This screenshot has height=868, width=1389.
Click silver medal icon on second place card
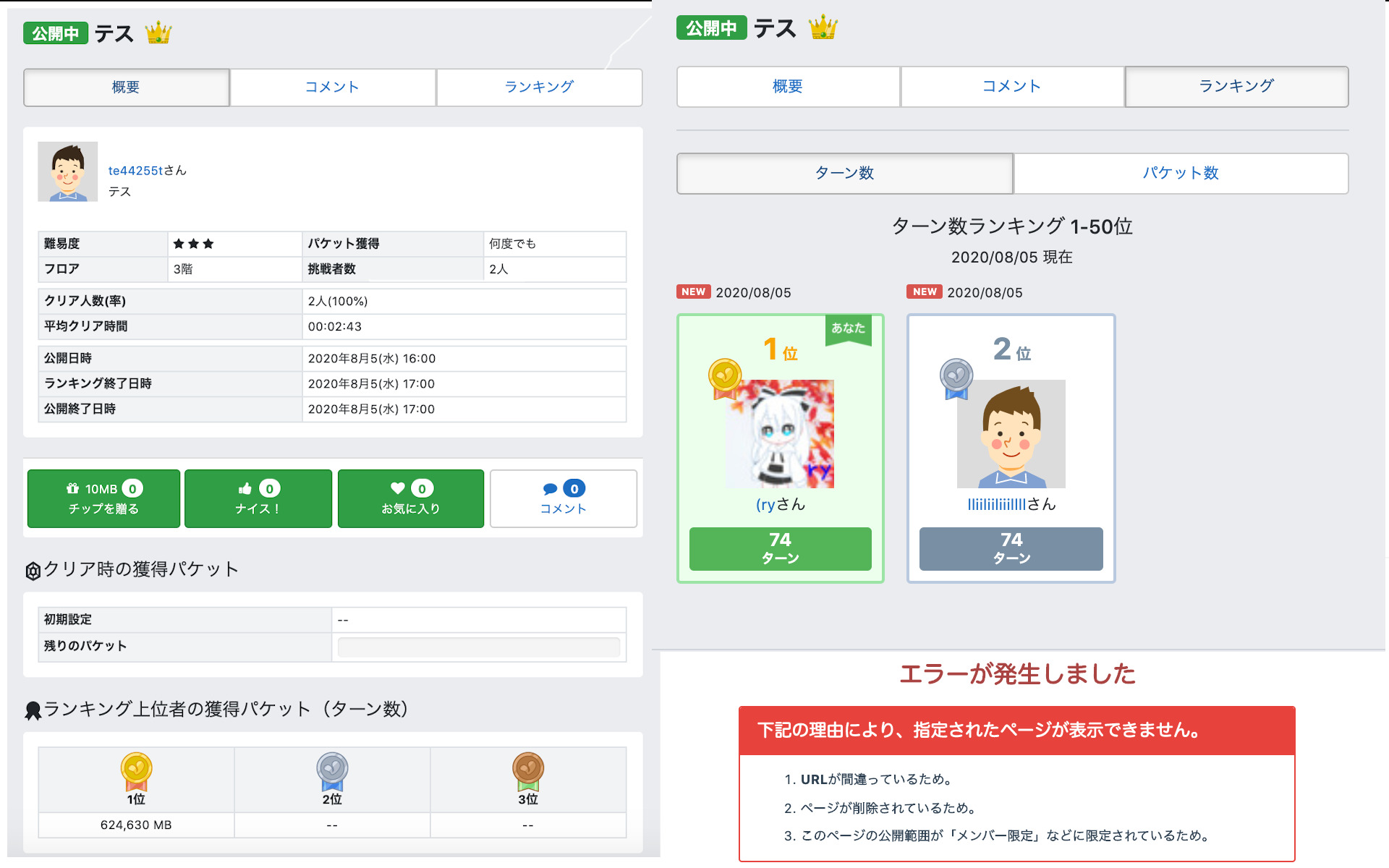click(956, 378)
